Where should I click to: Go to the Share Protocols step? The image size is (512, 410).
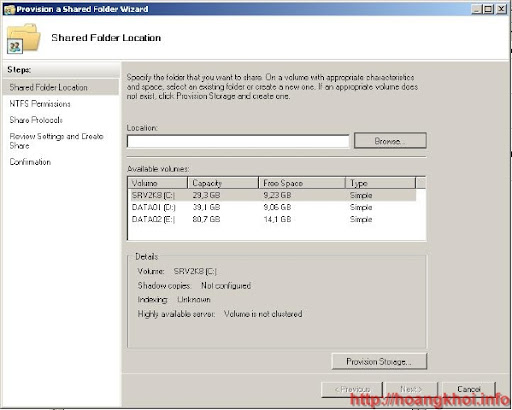pyautogui.click(x=36, y=120)
